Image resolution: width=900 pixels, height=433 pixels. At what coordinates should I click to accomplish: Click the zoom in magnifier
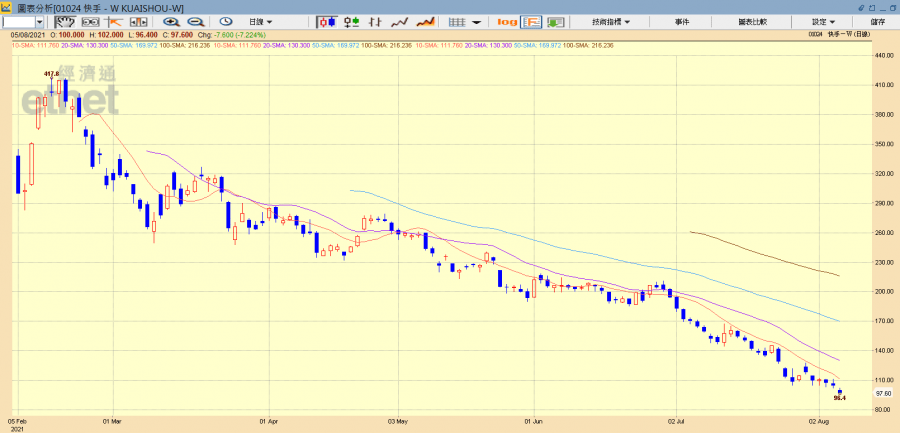172,21
